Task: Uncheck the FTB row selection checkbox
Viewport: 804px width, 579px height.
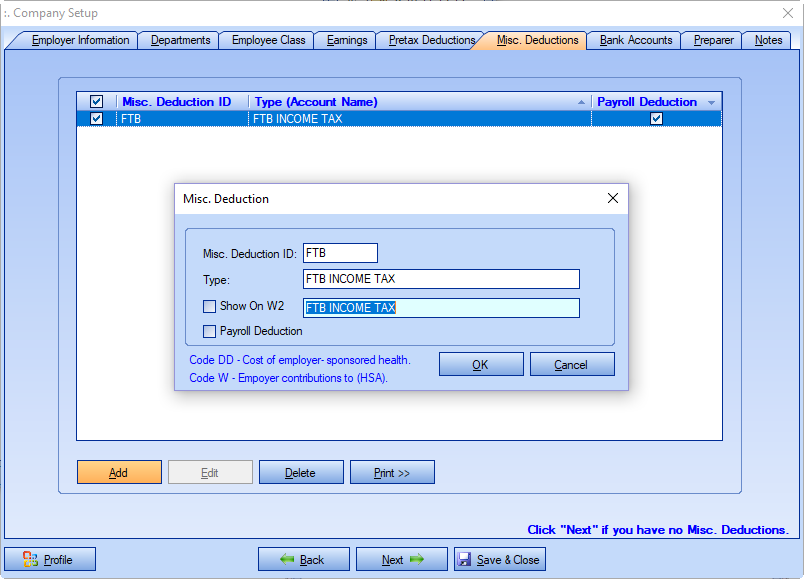Action: (x=97, y=118)
